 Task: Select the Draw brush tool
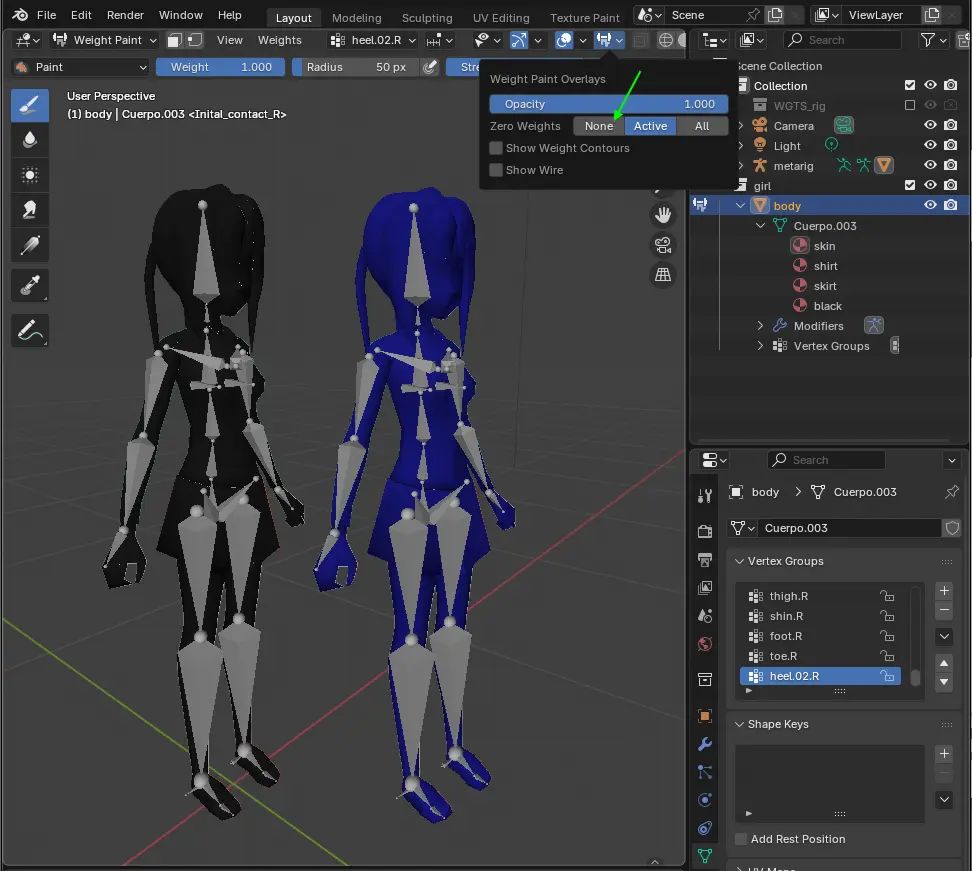(x=30, y=106)
